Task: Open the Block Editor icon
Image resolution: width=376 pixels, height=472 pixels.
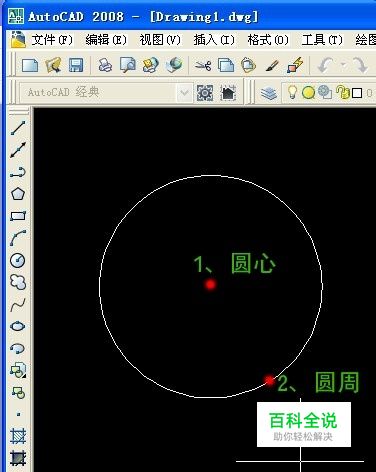Action: (x=295, y=65)
